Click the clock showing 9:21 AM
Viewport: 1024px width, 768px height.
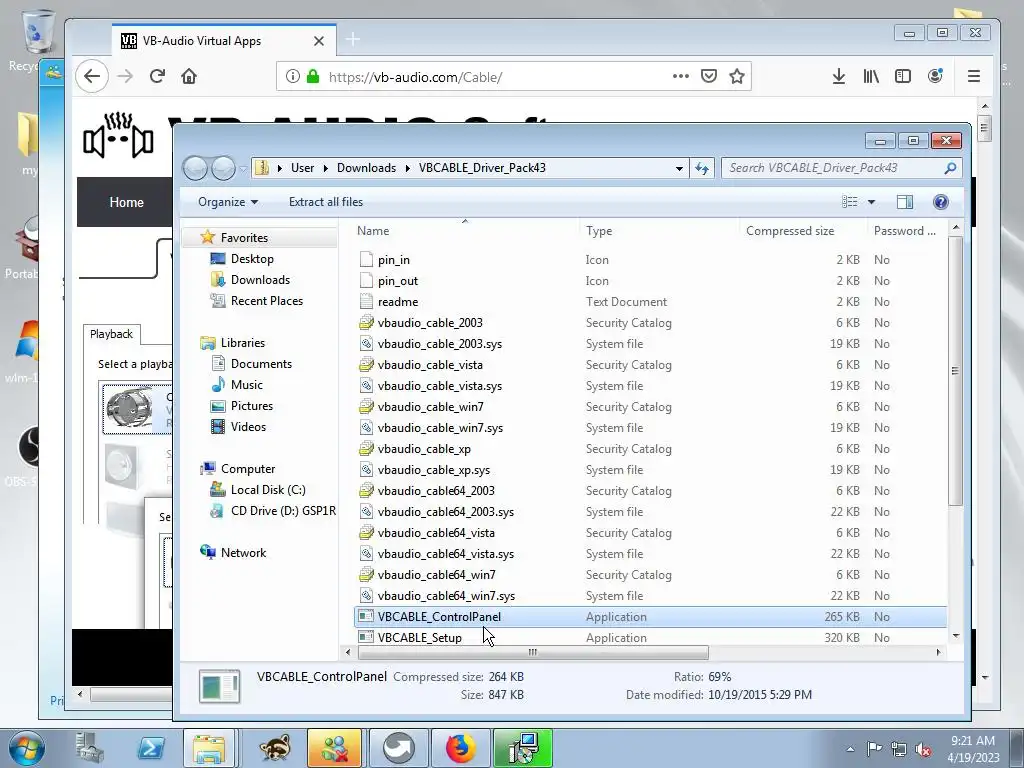coord(973,741)
